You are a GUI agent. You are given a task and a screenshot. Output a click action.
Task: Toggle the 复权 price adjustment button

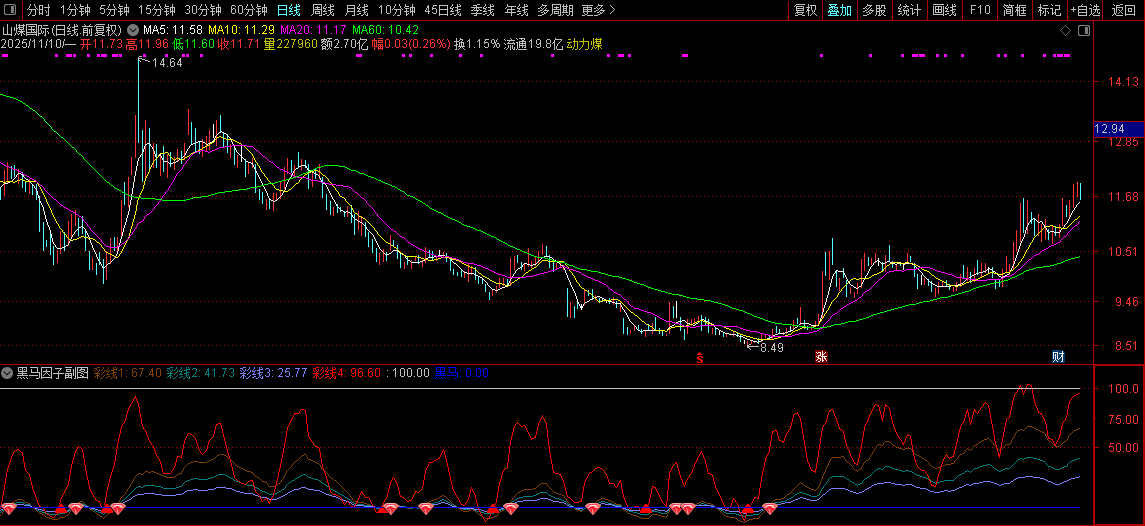coord(805,10)
